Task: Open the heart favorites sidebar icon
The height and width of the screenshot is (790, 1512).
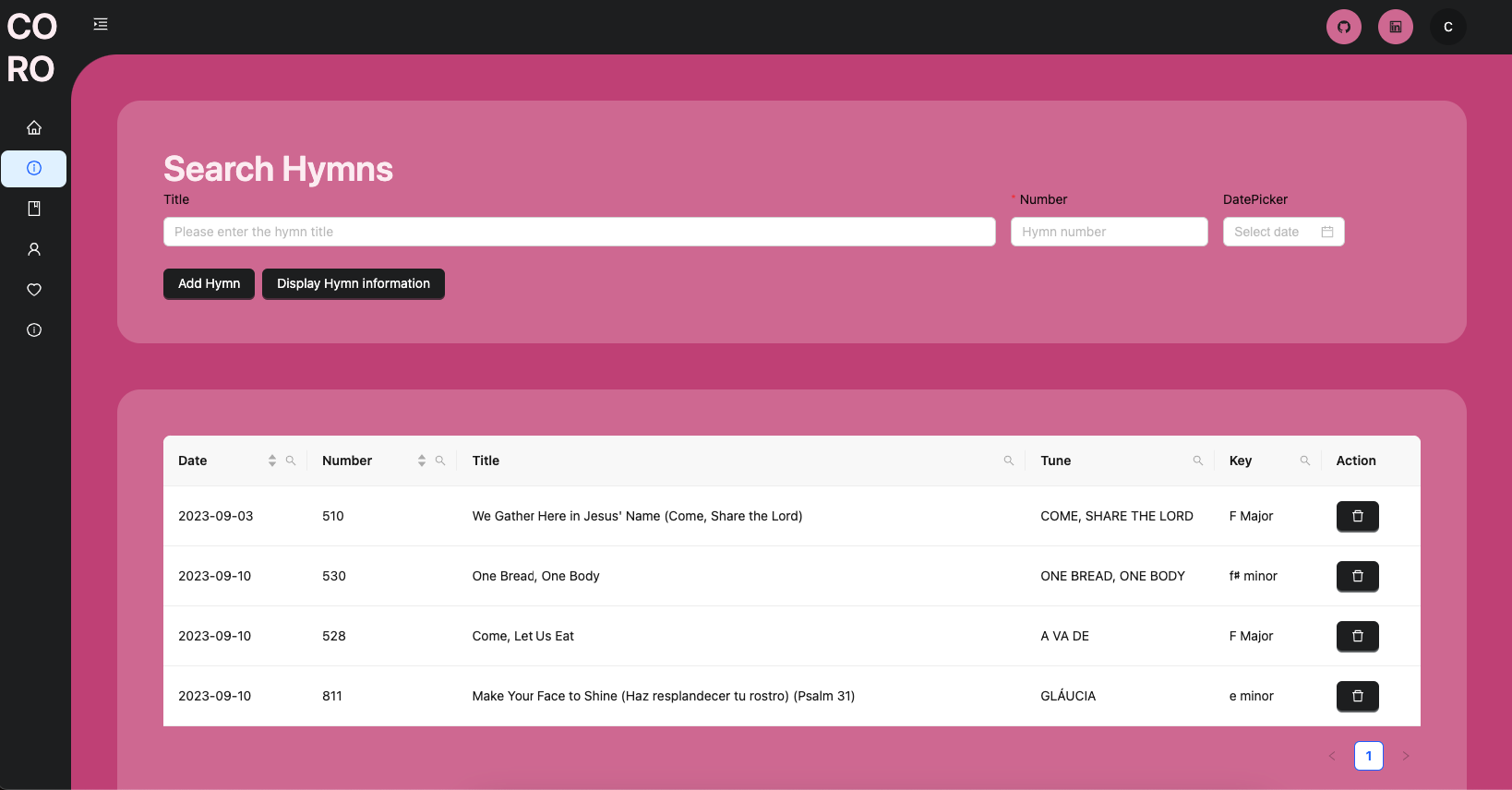Action: (34, 290)
